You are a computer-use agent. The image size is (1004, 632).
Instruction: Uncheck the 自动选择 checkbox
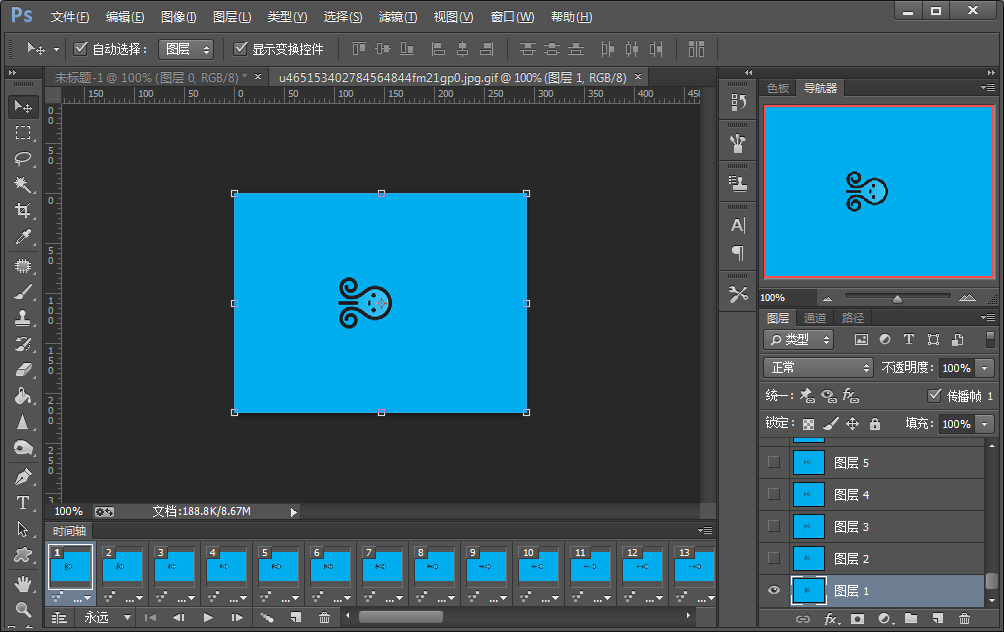pyautogui.click(x=81, y=49)
